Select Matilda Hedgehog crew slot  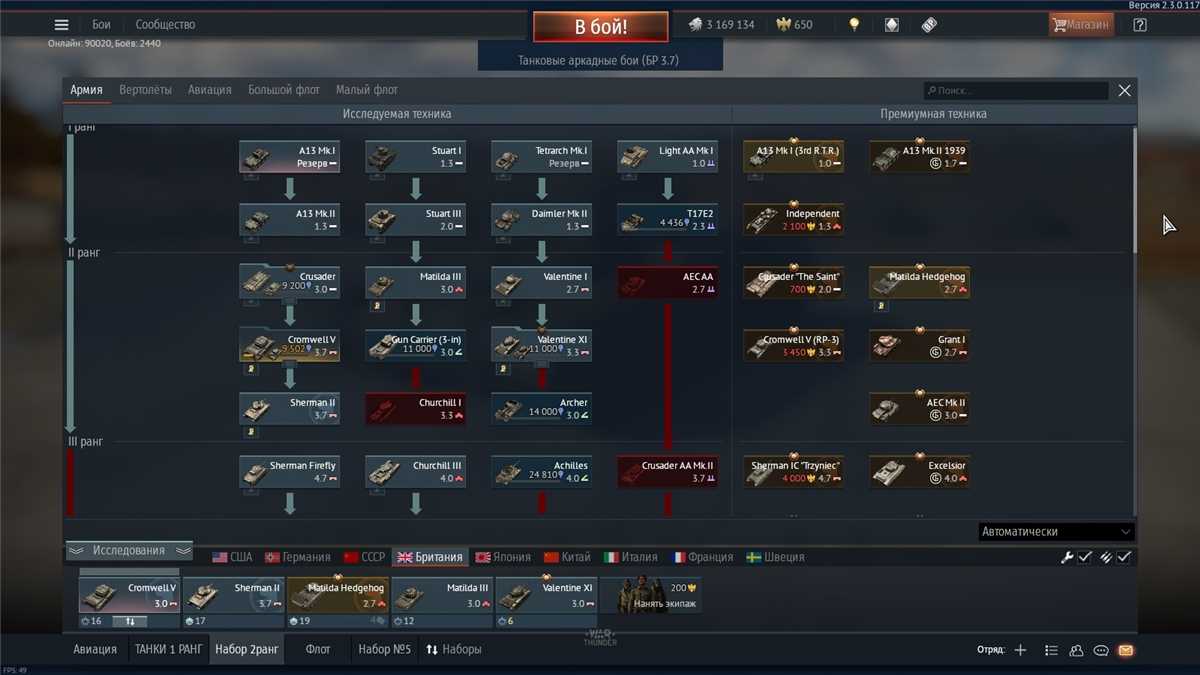point(337,596)
